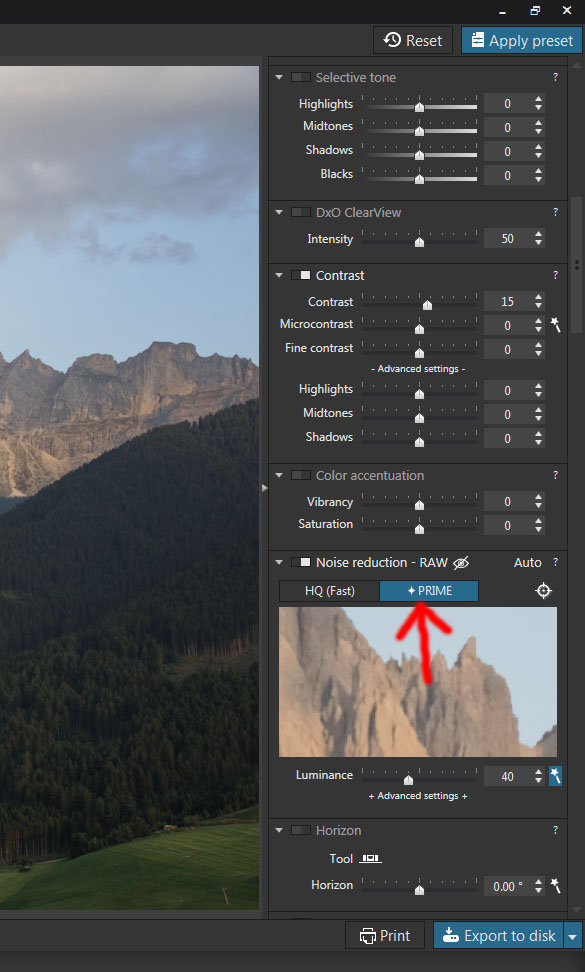Click the noise reduction preview thumbnail
This screenshot has height=972, width=585.
pos(418,682)
